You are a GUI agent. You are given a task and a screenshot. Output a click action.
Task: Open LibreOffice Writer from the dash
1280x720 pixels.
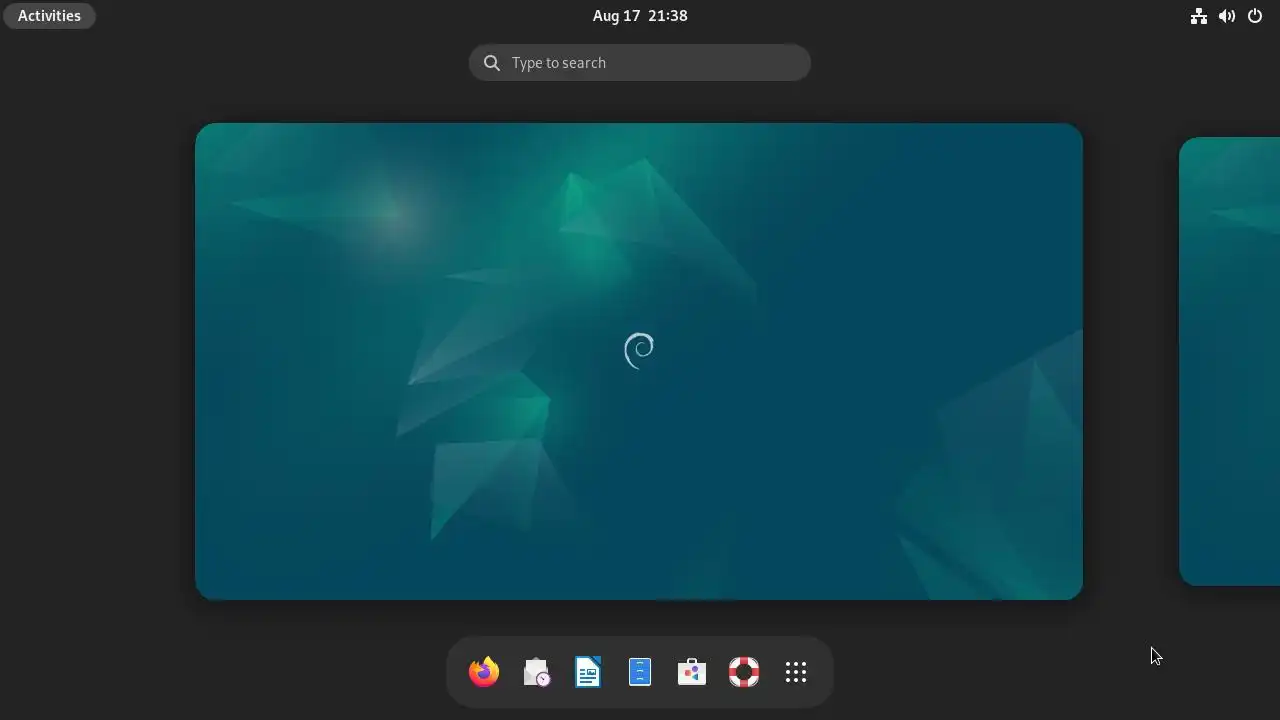click(x=588, y=672)
